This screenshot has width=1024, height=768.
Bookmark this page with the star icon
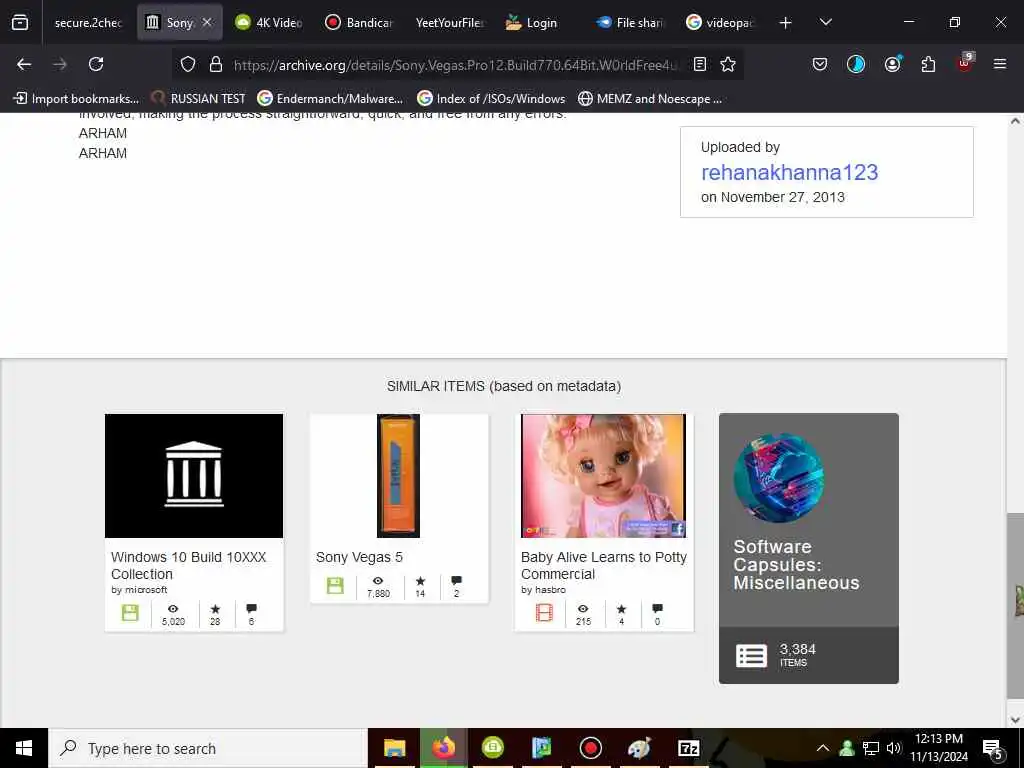(728, 64)
